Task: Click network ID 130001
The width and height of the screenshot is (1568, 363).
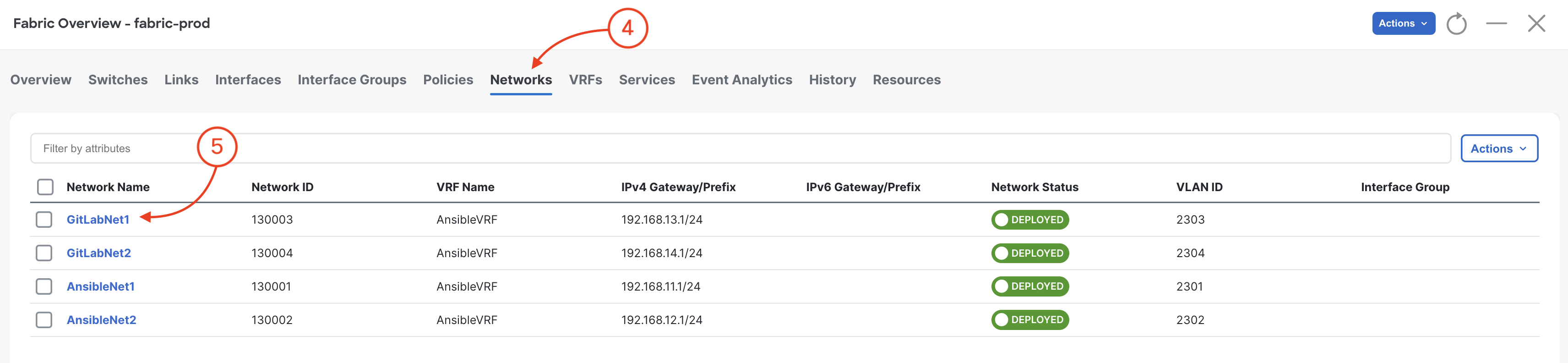Action: pyautogui.click(x=272, y=286)
